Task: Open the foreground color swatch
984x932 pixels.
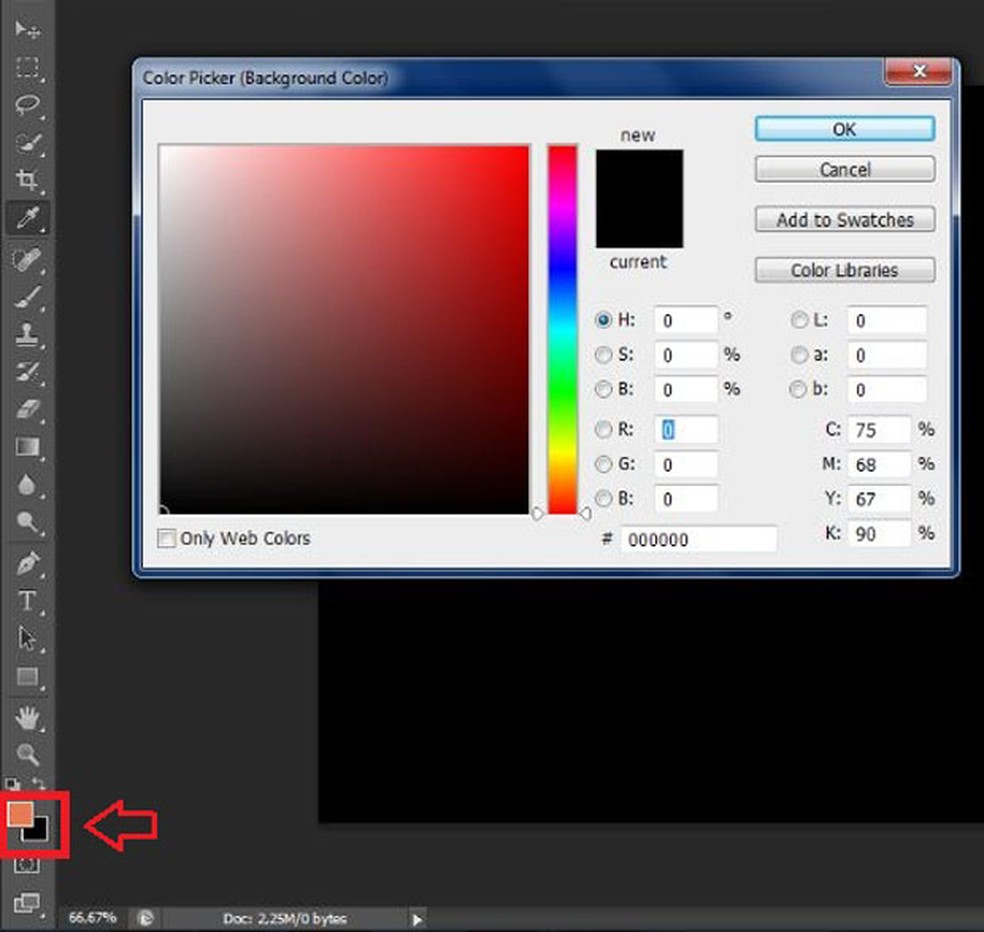Action: tap(21, 815)
